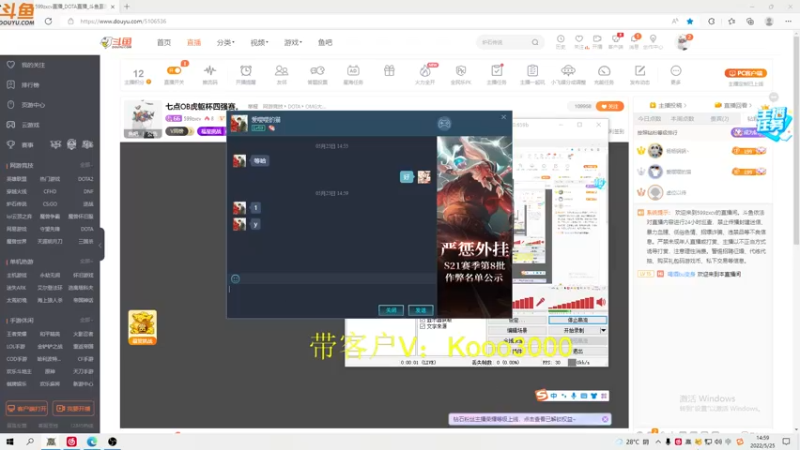Click the chat message input area
800x450 pixels.
tap(332, 295)
